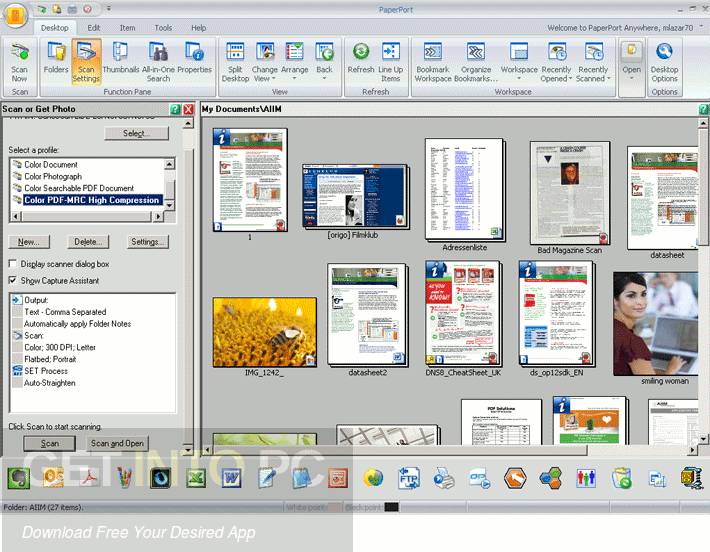This screenshot has width=710, height=552.
Task: Click the Delete... profile button
Action: tap(88, 242)
